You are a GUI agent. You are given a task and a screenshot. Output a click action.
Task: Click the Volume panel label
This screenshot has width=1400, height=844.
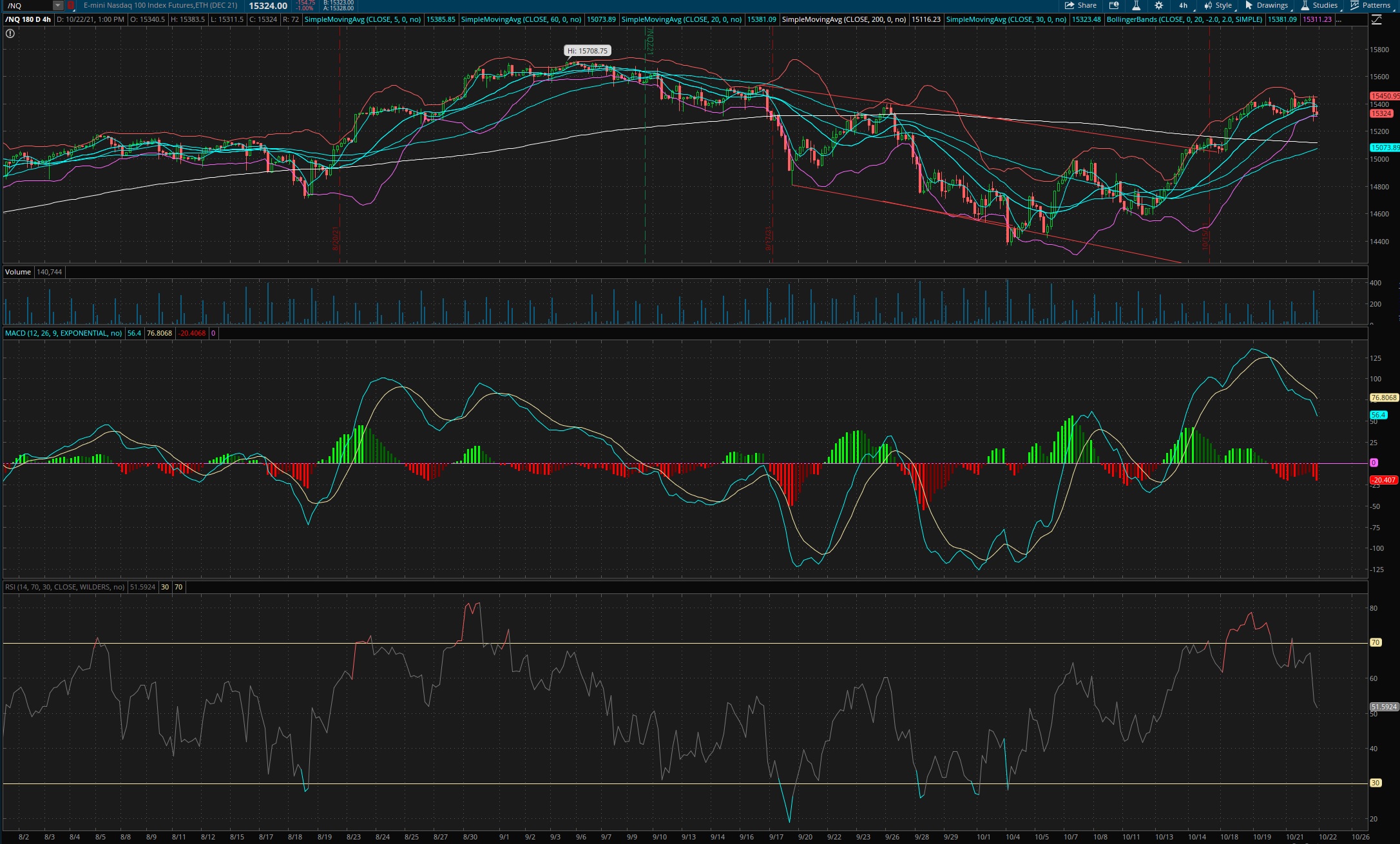(x=18, y=272)
